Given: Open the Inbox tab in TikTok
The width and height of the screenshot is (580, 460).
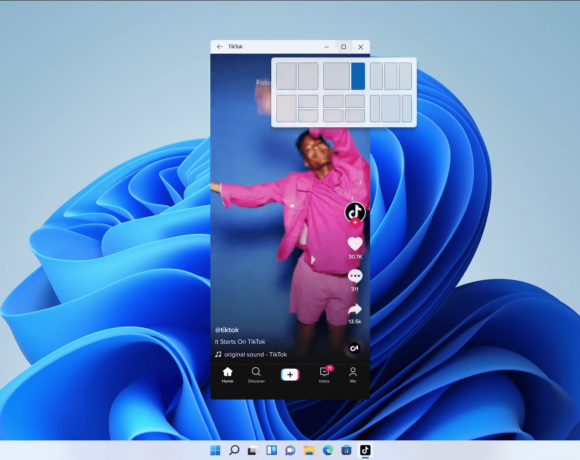Looking at the screenshot, I should [x=324, y=374].
